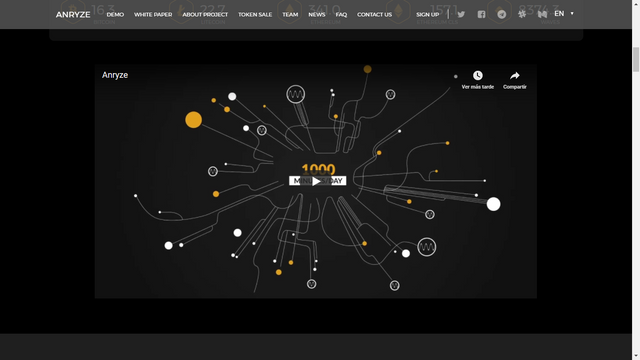This screenshot has width=640, height=360.
Task: Open the Telegram channel icon
Action: (x=502, y=14)
